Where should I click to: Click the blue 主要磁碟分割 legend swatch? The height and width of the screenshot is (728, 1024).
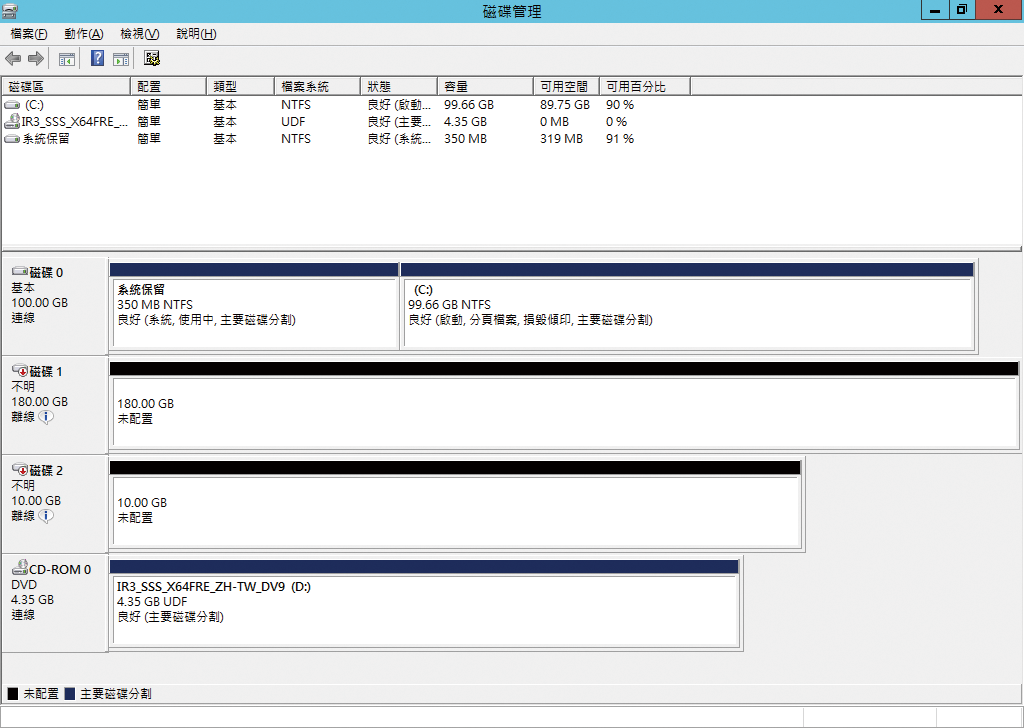point(69,693)
